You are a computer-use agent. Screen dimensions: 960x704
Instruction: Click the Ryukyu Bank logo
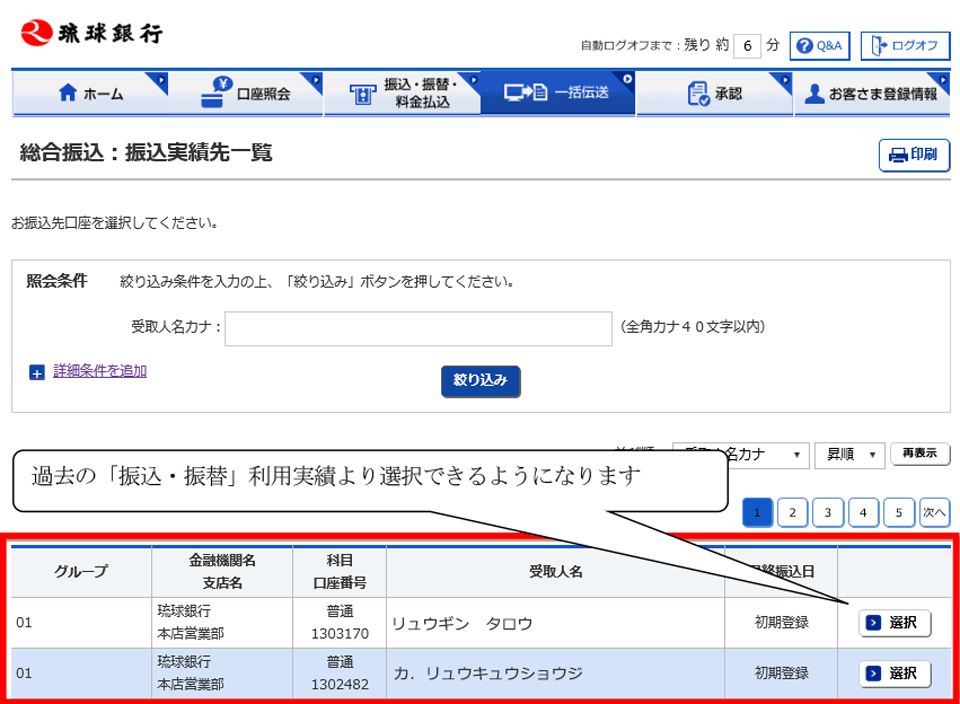click(x=91, y=32)
